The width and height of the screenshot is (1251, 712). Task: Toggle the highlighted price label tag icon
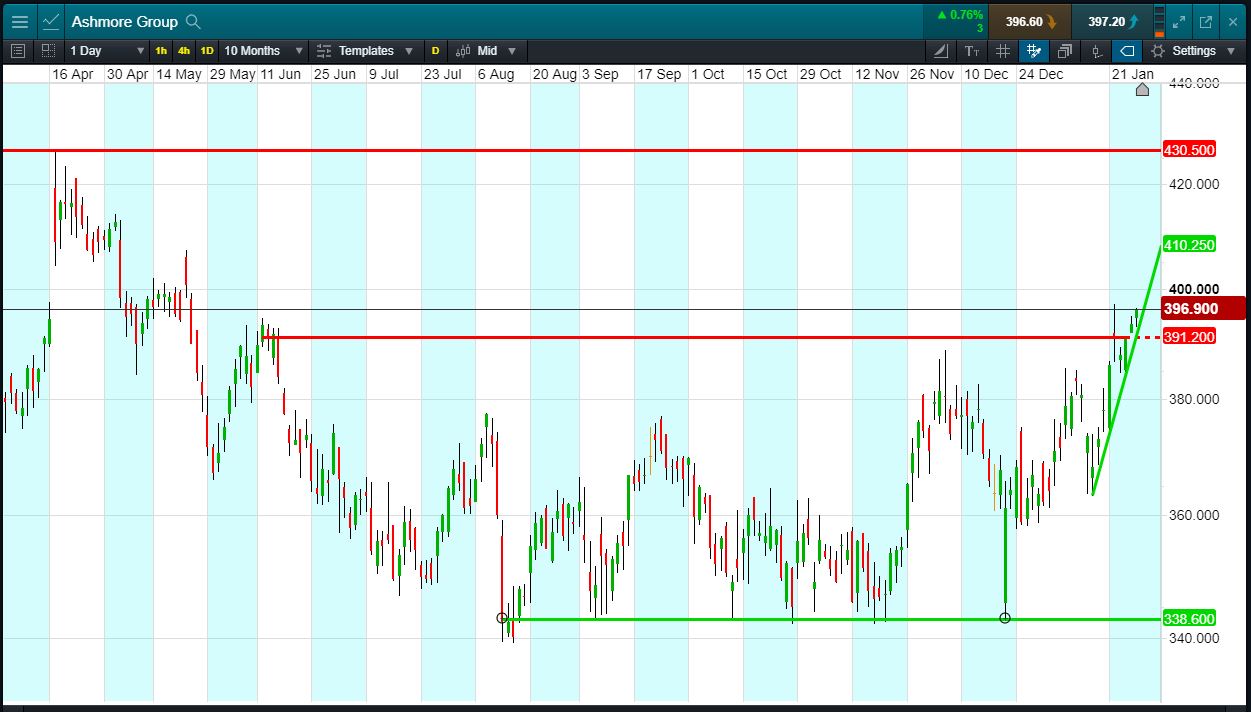coord(1127,50)
